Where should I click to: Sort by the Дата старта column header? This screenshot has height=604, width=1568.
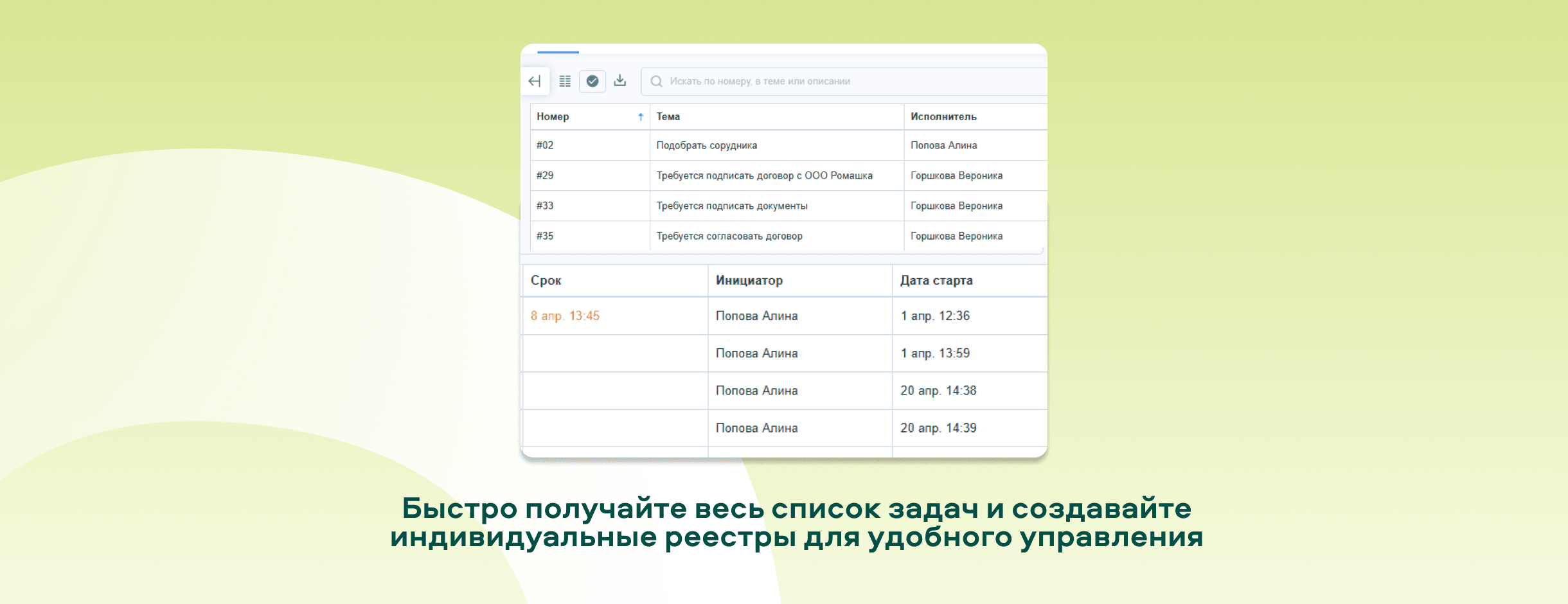click(x=936, y=281)
